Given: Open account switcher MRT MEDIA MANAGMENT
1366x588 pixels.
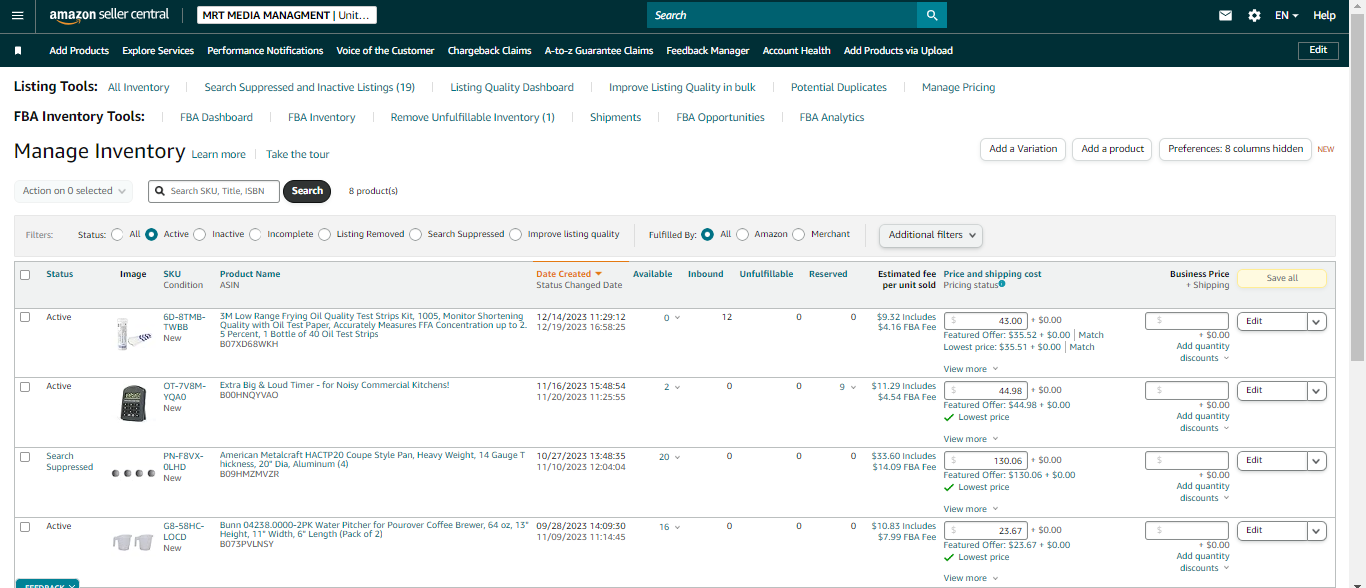Looking at the screenshot, I should 286,15.
